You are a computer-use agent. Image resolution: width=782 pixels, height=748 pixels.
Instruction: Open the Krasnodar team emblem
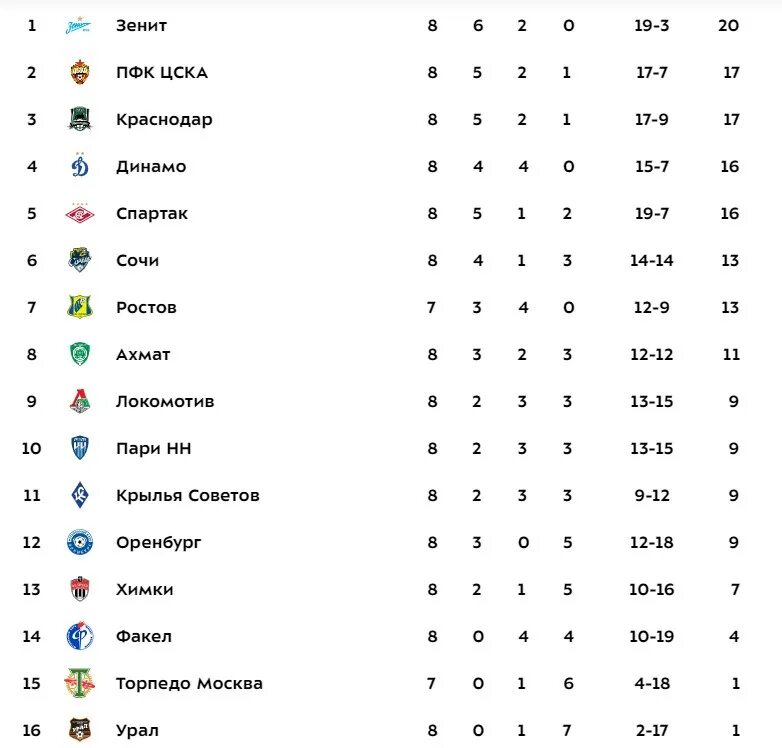(x=79, y=119)
